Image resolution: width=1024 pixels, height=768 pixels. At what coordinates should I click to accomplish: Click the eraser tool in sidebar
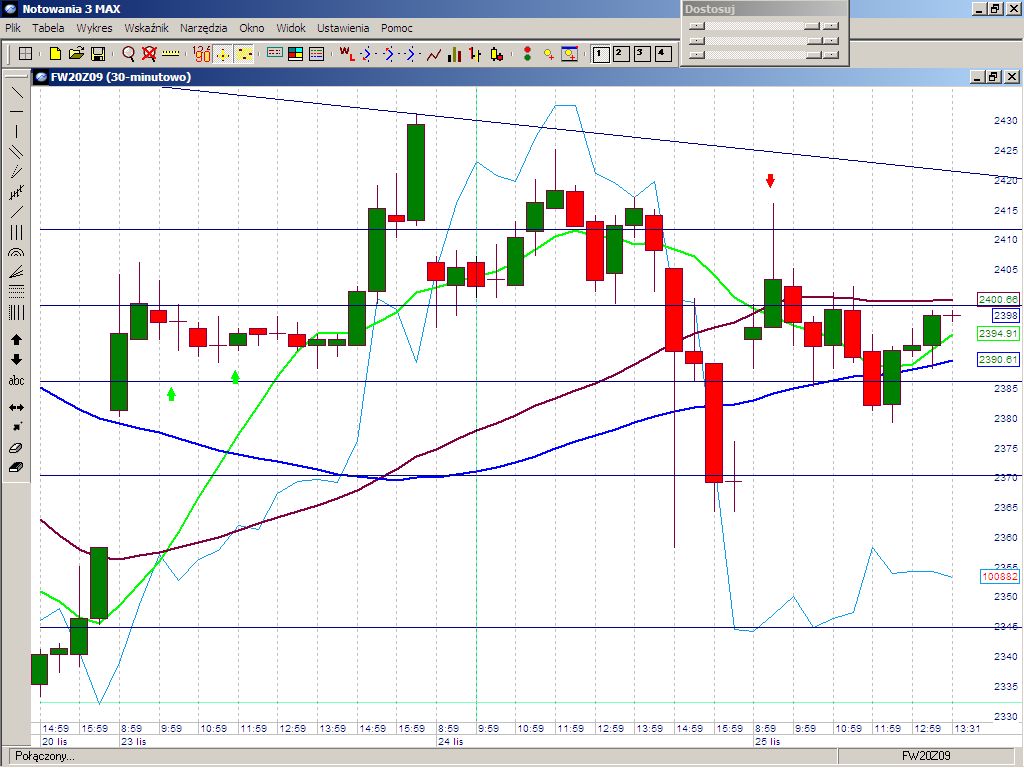[x=16, y=448]
